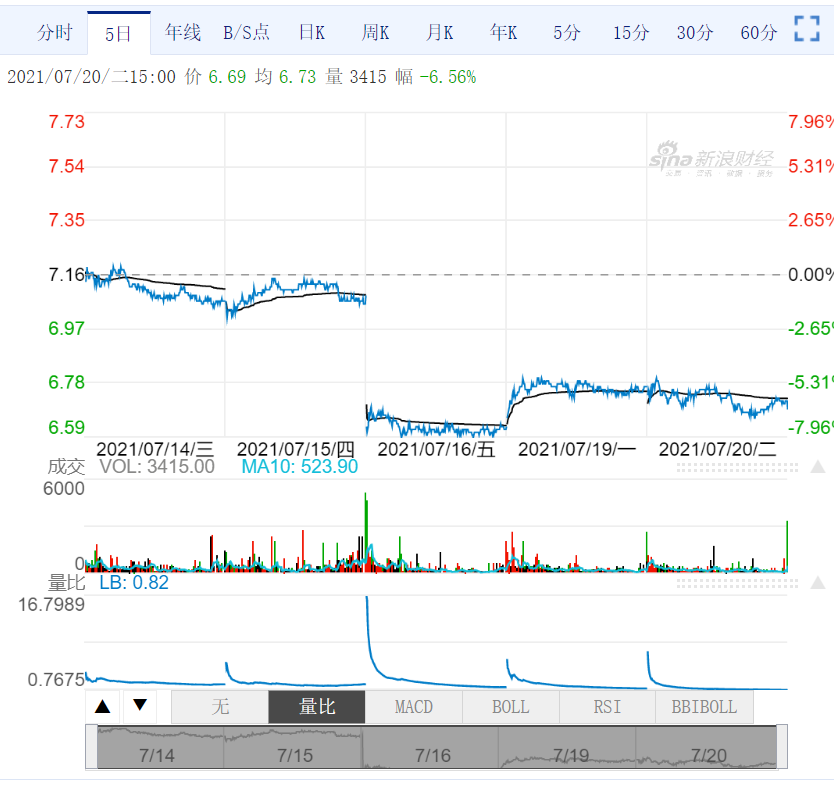The width and height of the screenshot is (834, 790).
Task: Show the RSI indicator
Action: point(607,707)
